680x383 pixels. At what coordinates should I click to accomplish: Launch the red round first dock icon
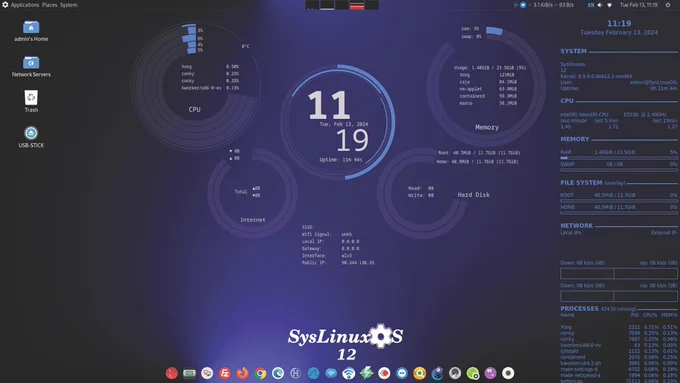pyautogui.click(x=172, y=373)
